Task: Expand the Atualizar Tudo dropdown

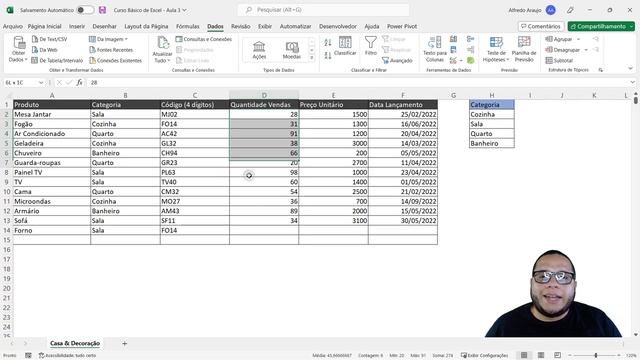Action: (x=162, y=60)
